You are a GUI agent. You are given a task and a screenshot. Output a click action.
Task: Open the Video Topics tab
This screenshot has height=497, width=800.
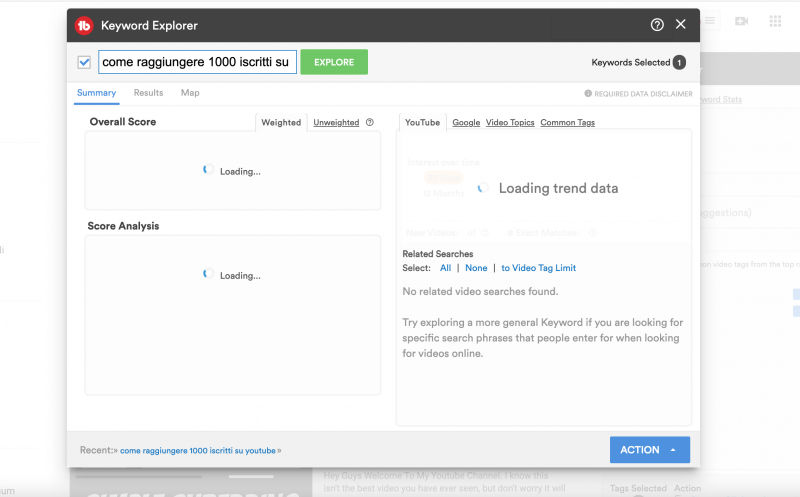pyautogui.click(x=510, y=123)
